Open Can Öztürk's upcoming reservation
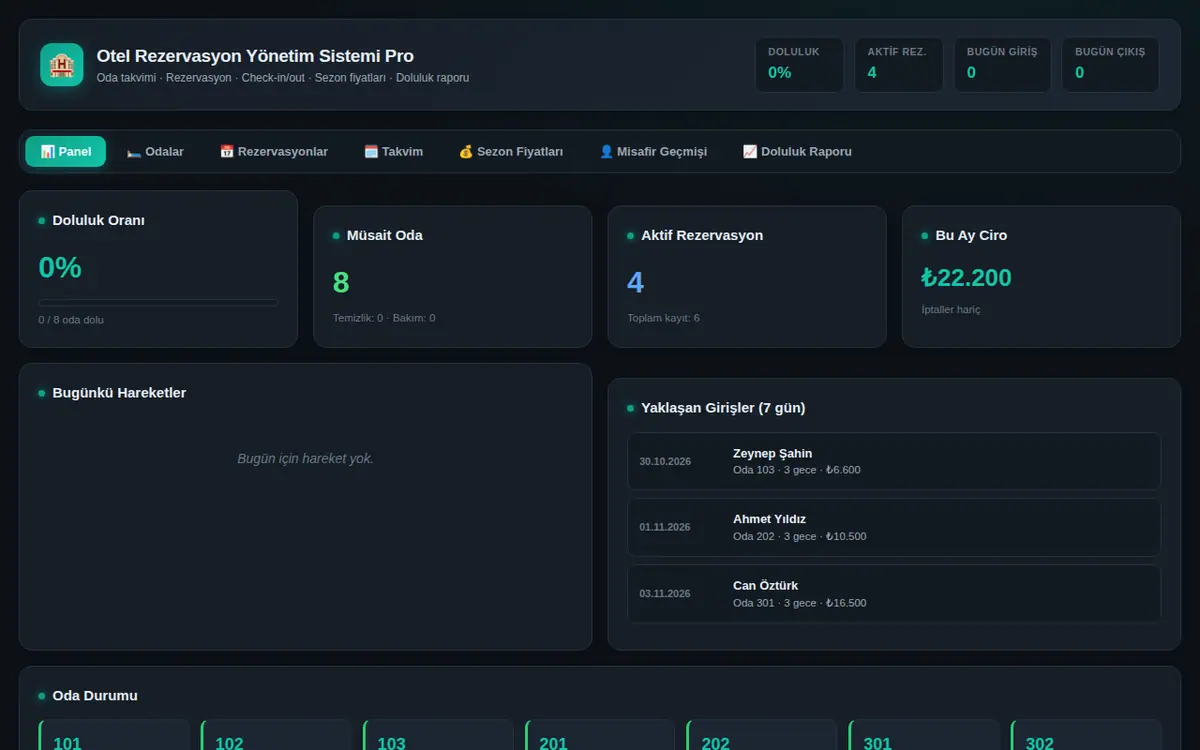 click(894, 594)
